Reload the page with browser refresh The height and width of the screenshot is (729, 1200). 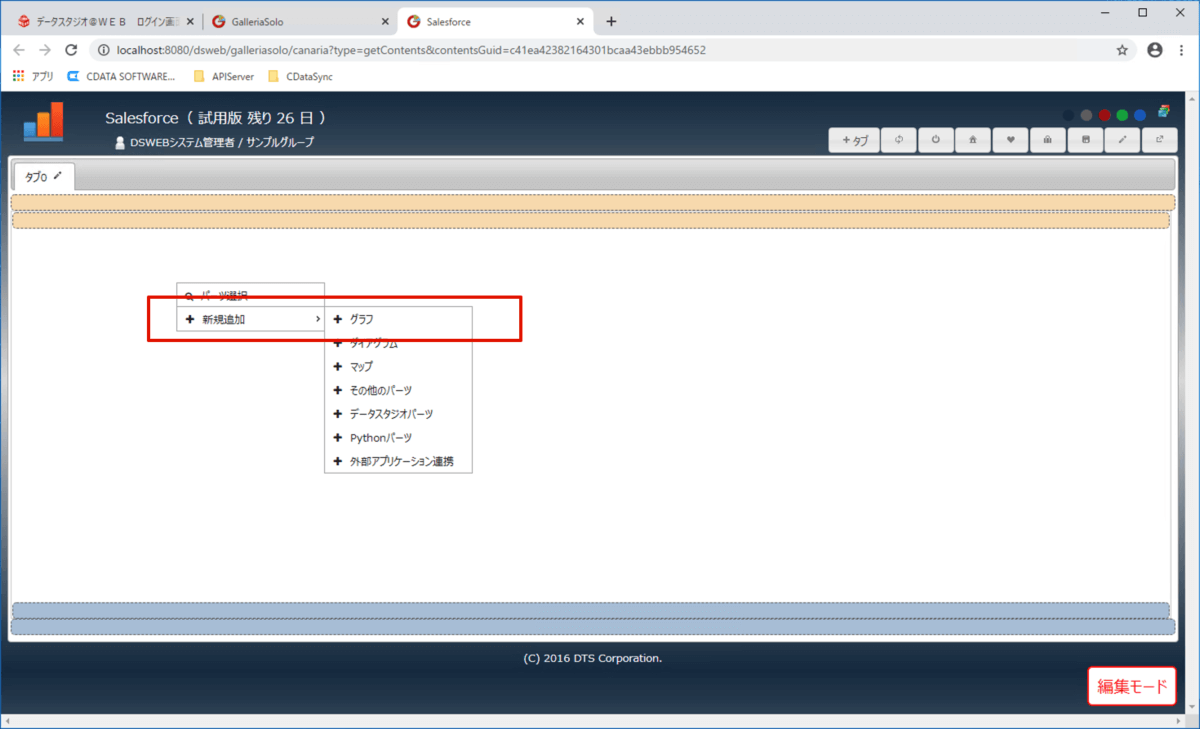[x=71, y=49]
